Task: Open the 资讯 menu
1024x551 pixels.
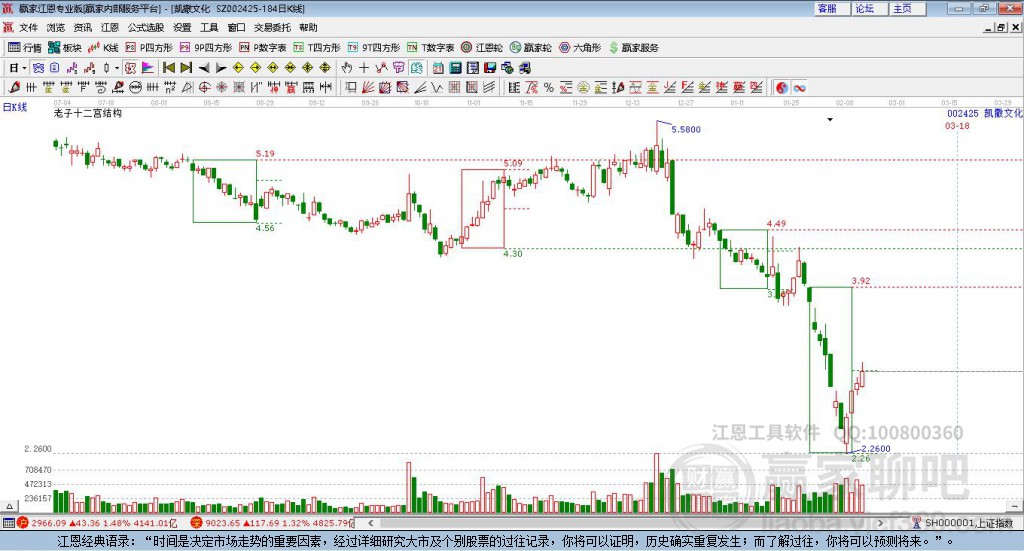Action: pyautogui.click(x=83, y=27)
